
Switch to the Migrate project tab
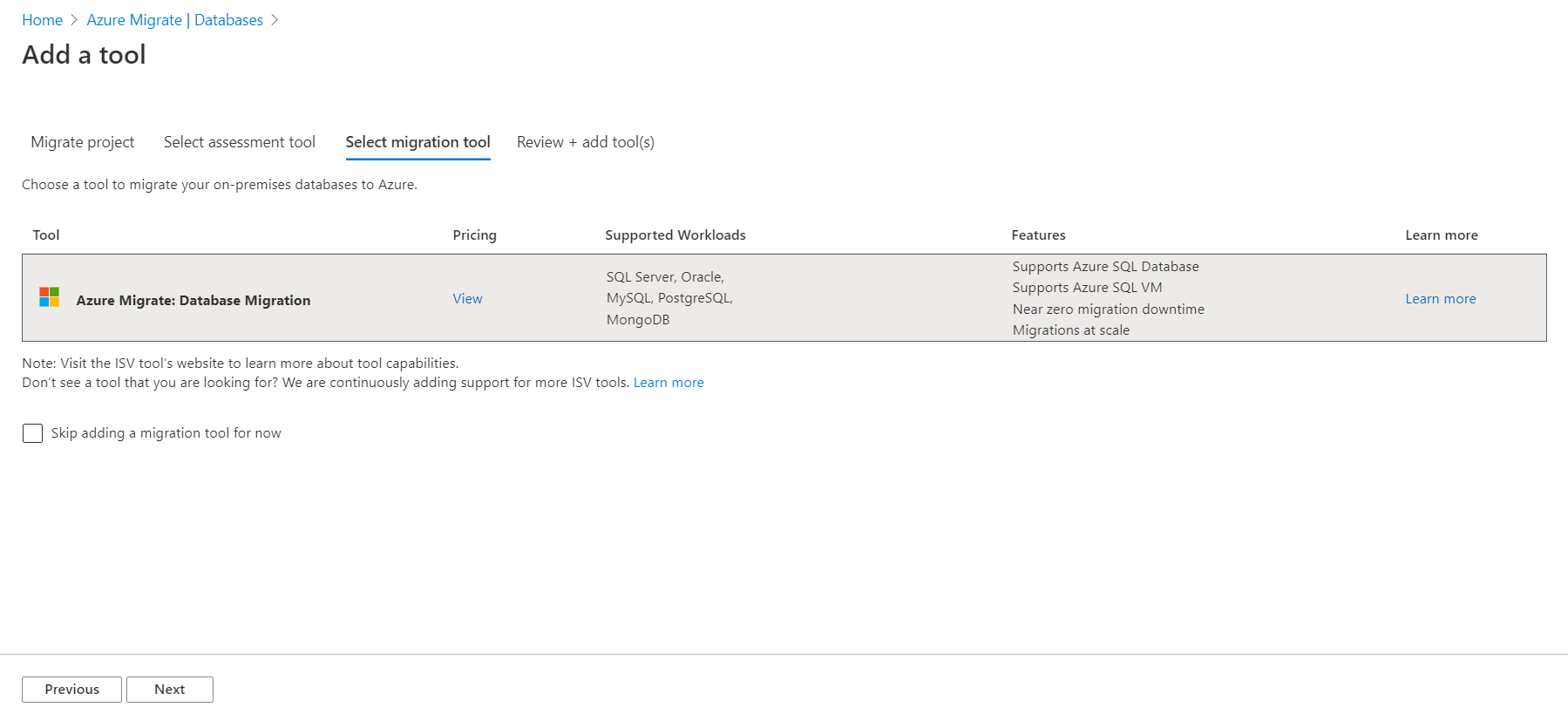point(83,142)
